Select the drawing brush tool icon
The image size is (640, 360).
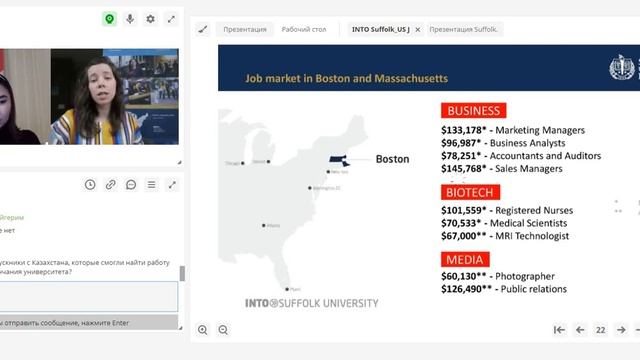(203, 29)
